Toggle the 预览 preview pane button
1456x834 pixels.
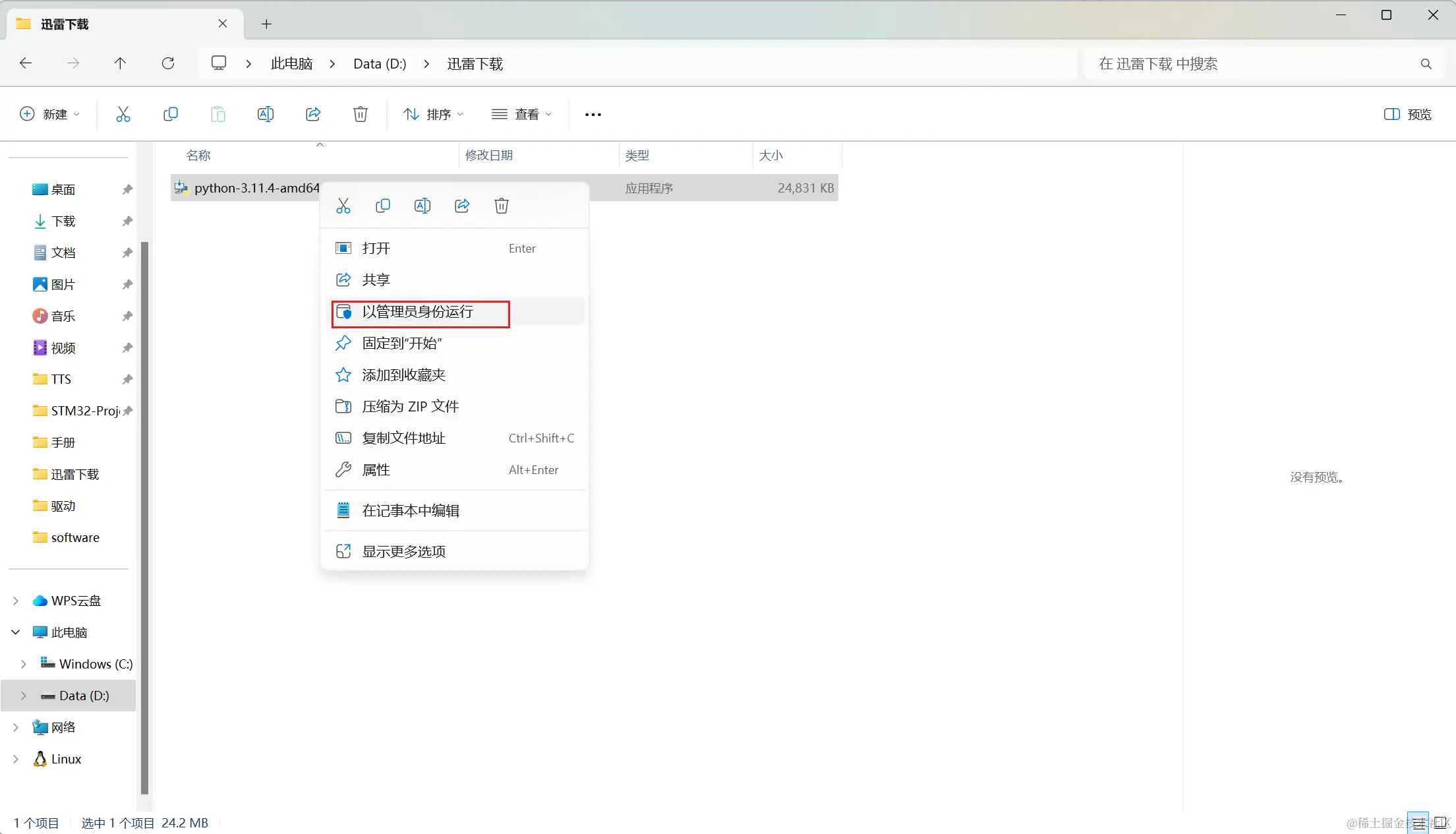[1407, 114]
